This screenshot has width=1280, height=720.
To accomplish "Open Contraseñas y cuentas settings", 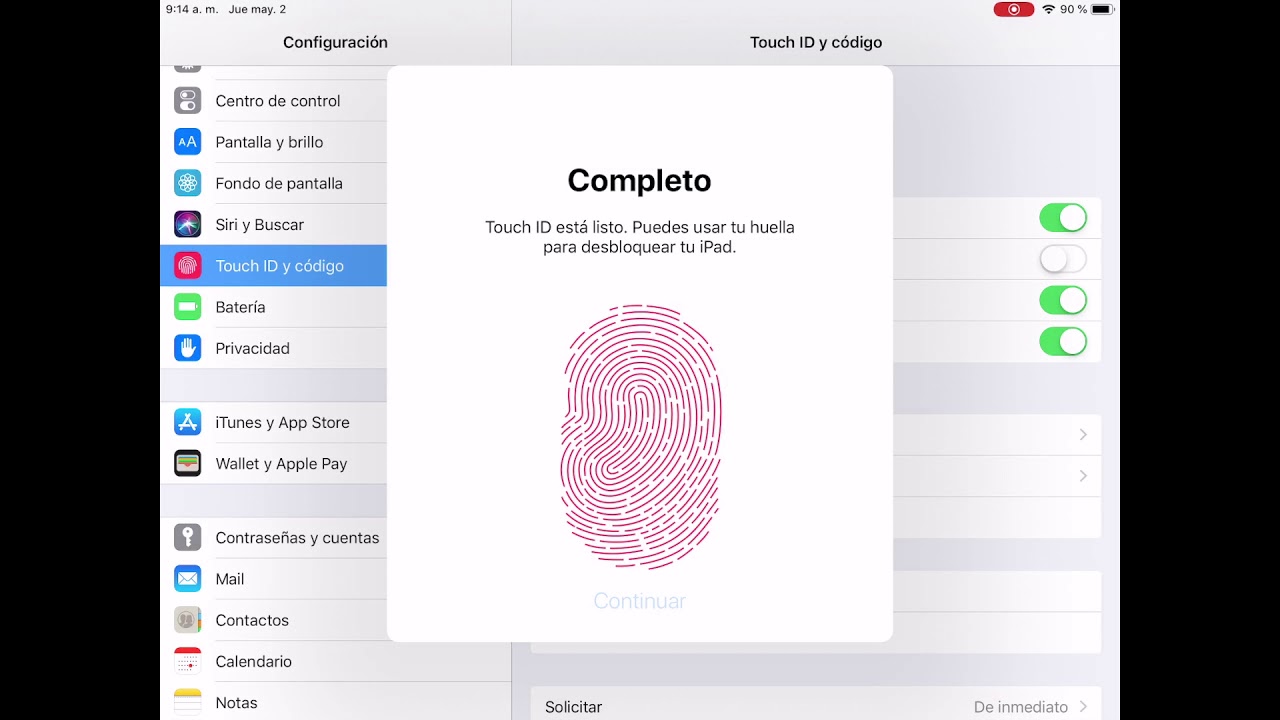I will coord(273,537).
